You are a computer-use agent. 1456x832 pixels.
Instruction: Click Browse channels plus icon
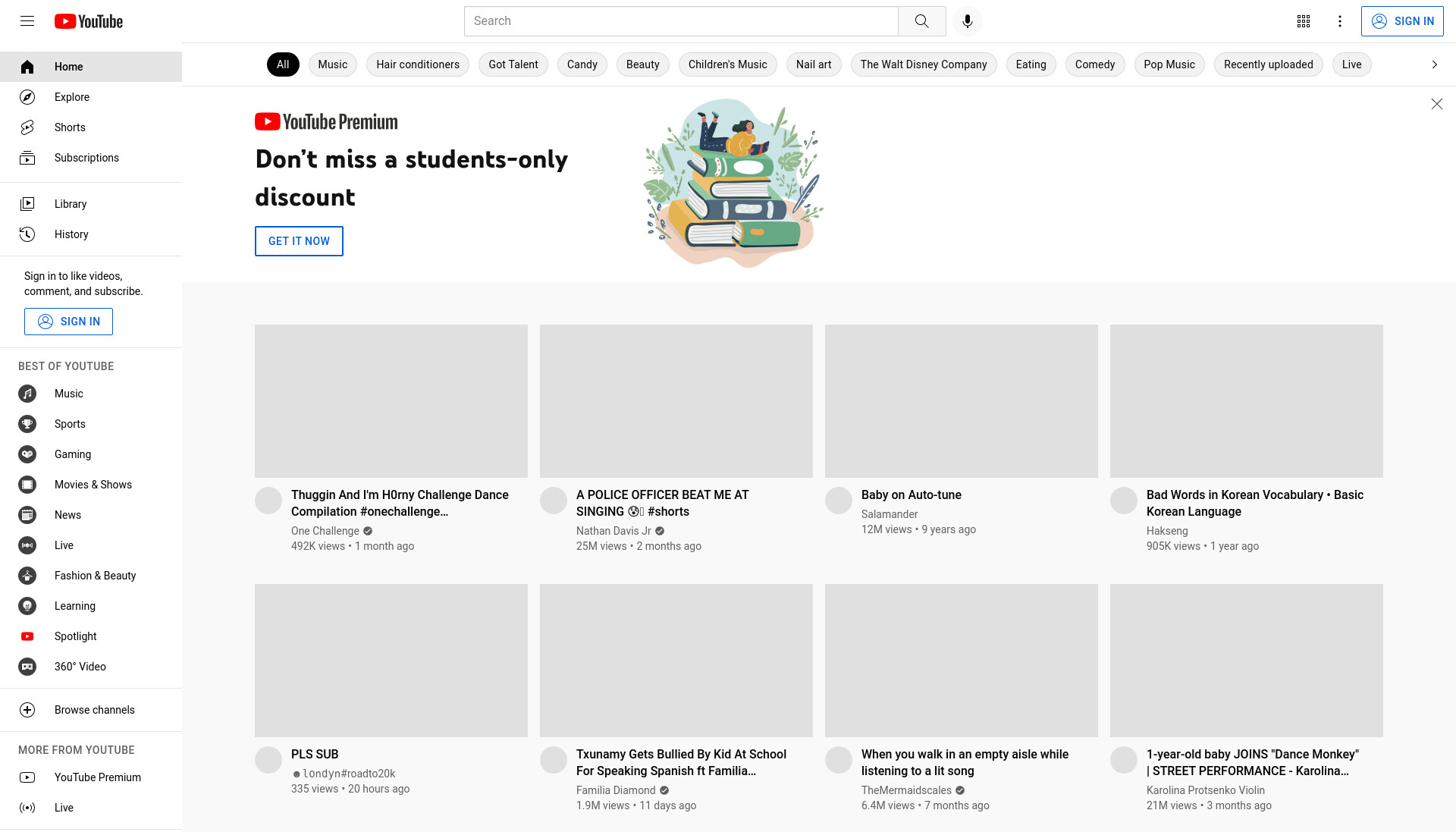point(27,710)
